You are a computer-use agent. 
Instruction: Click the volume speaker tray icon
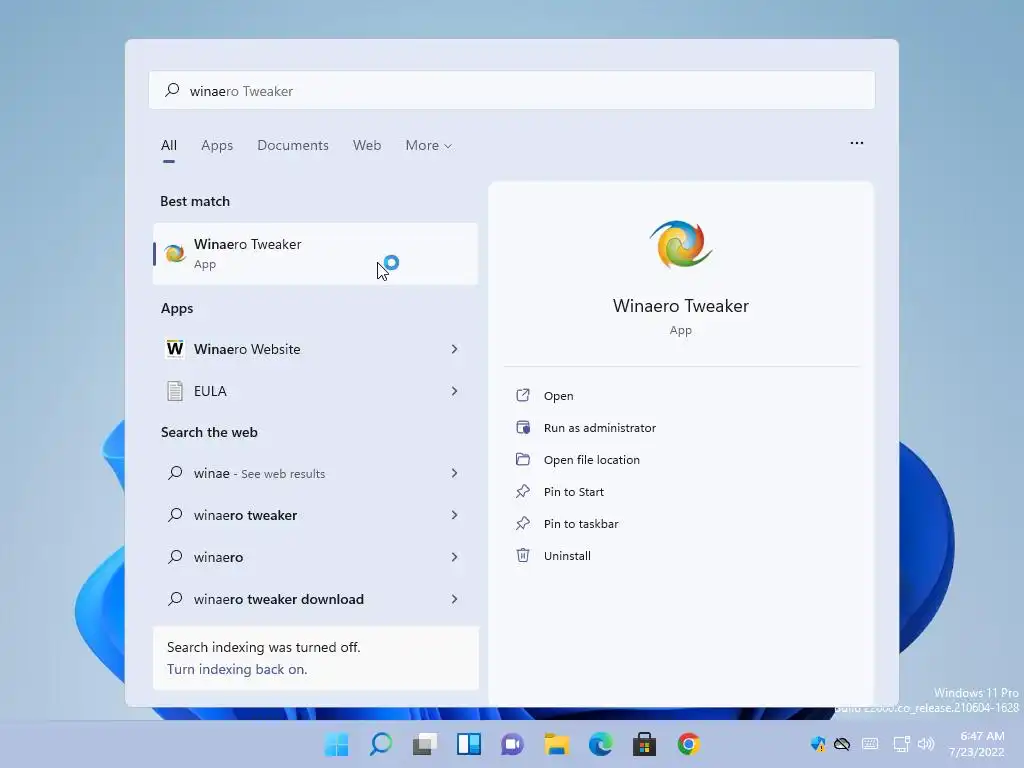(x=926, y=744)
